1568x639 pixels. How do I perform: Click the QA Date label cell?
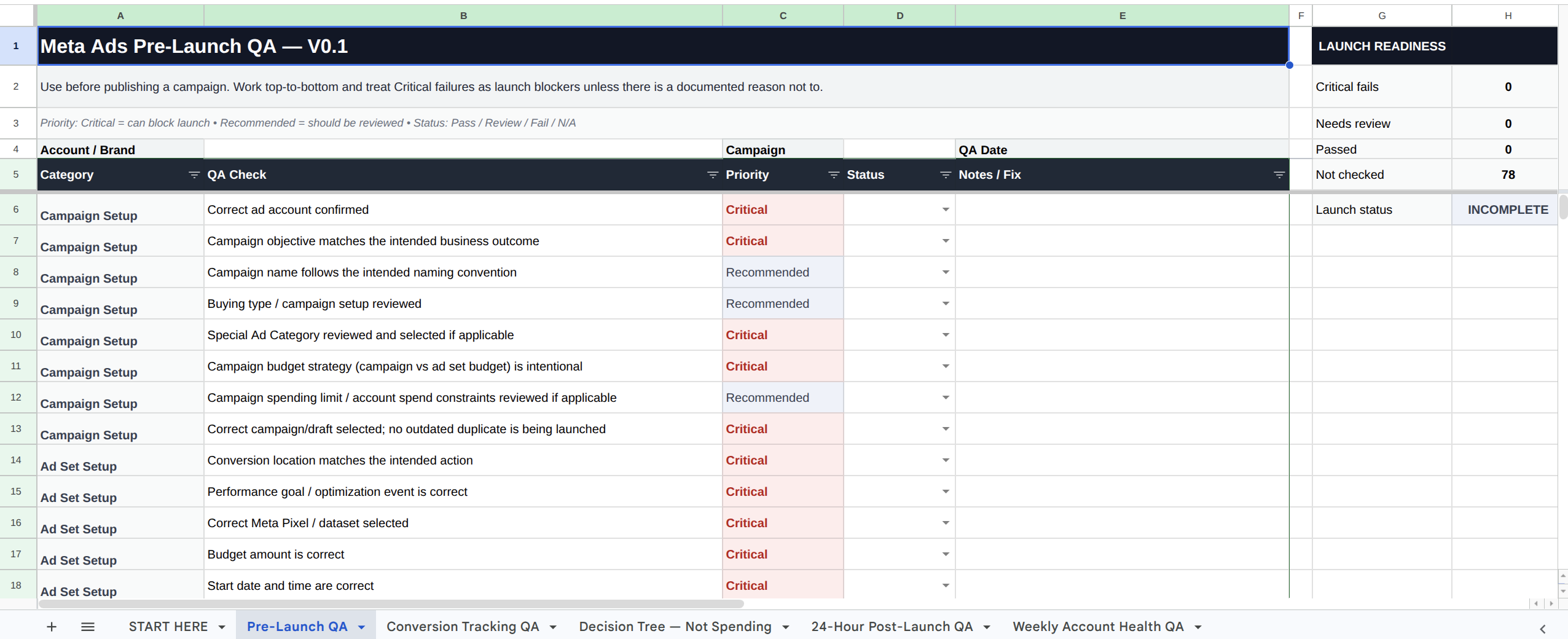[1122, 149]
